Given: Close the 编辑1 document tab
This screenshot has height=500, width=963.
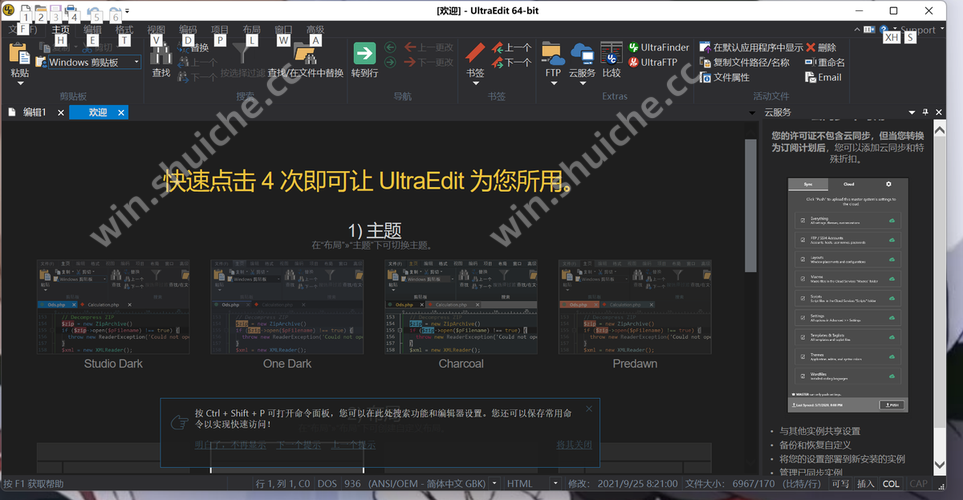Looking at the screenshot, I should pos(61,112).
